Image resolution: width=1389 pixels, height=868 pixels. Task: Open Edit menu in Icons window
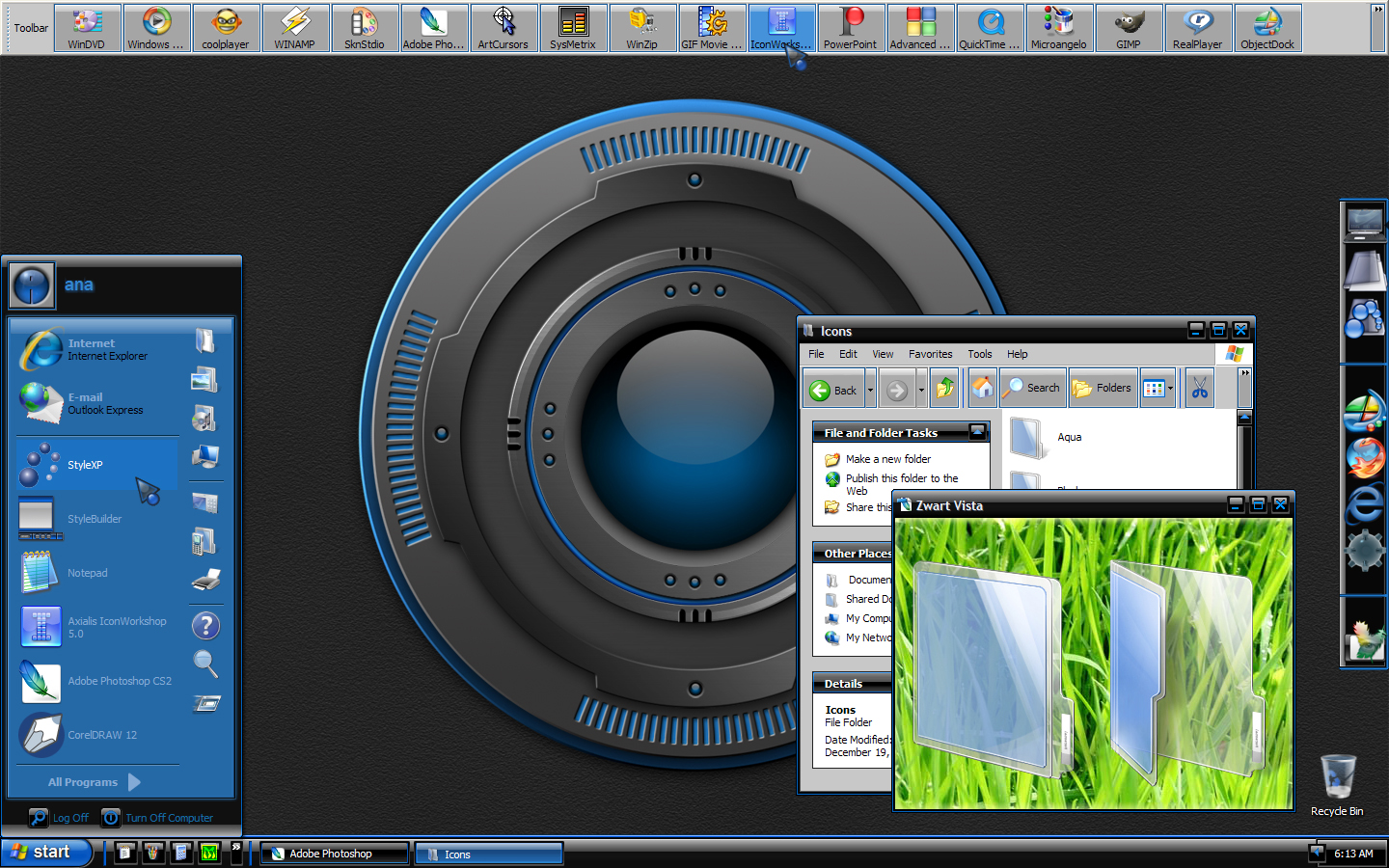(848, 354)
